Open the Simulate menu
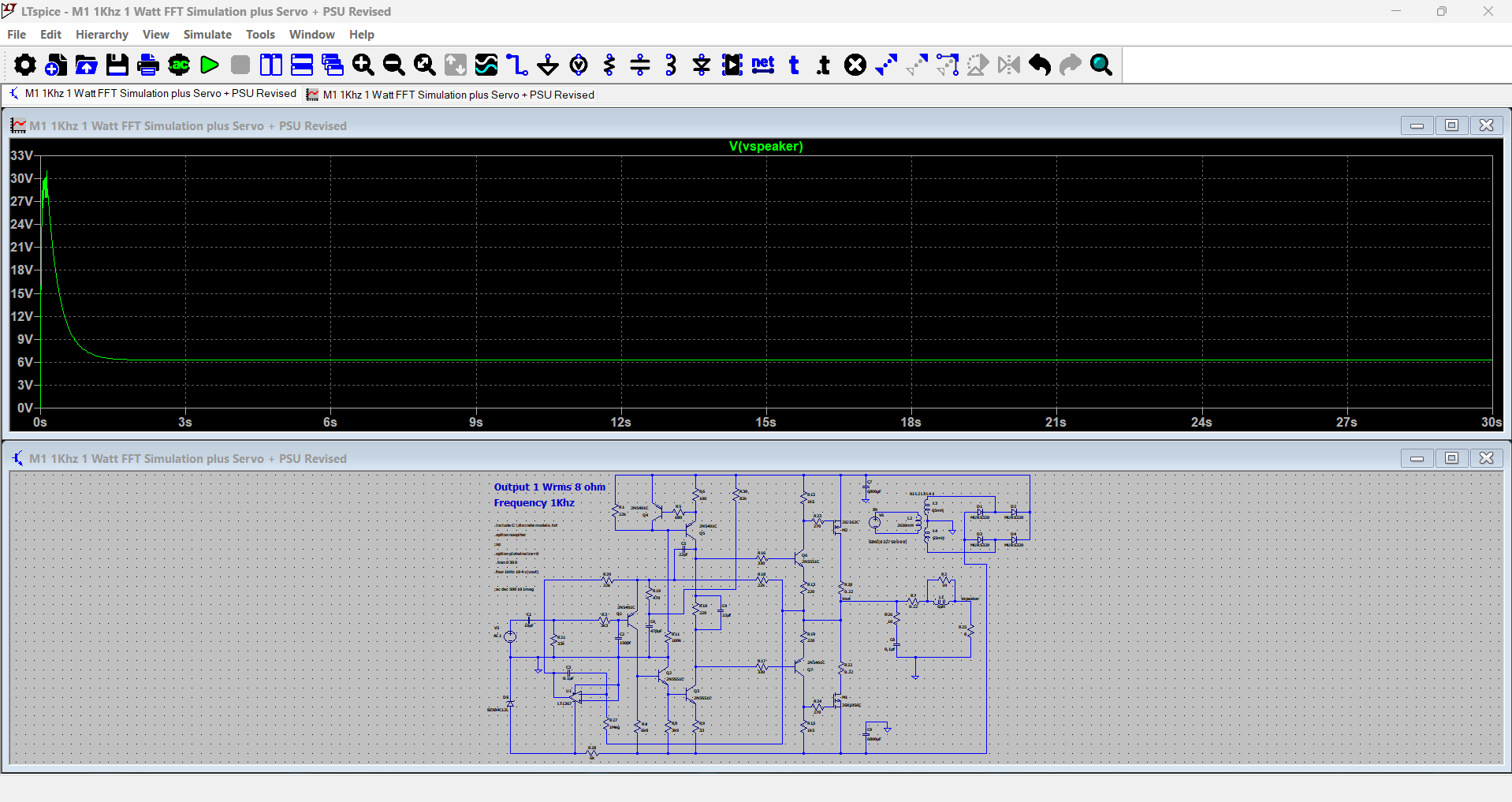This screenshot has width=1512, height=802. (207, 35)
